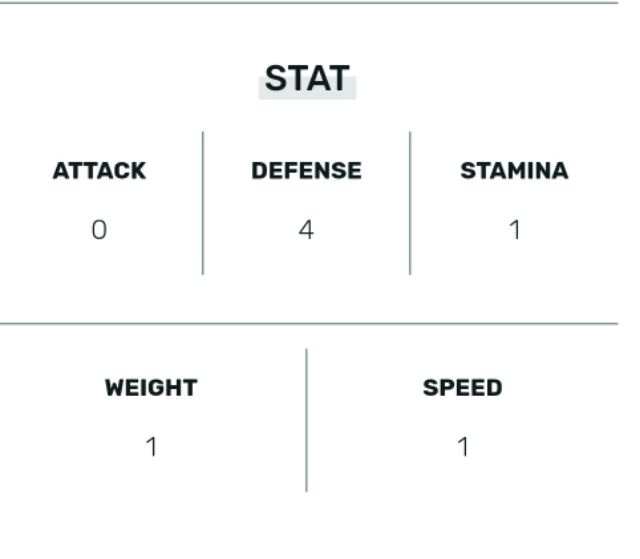Image resolution: width=640 pixels, height=559 pixels.
Task: Click the vertical divider between Defense and Stamina
Action: tap(410, 202)
